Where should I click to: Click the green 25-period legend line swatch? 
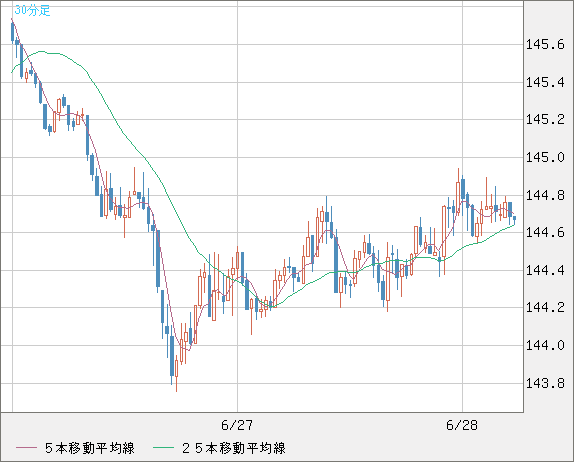coord(163,448)
